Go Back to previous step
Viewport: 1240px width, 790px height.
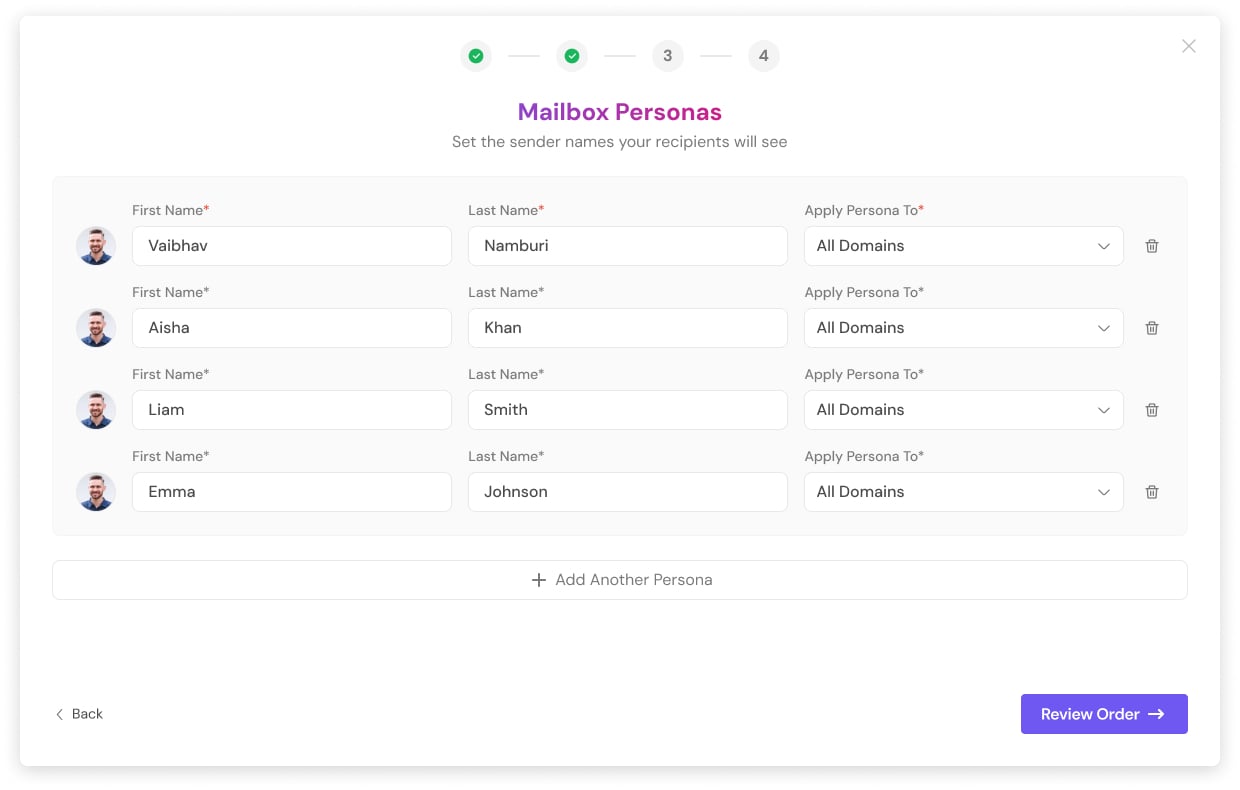[79, 714]
